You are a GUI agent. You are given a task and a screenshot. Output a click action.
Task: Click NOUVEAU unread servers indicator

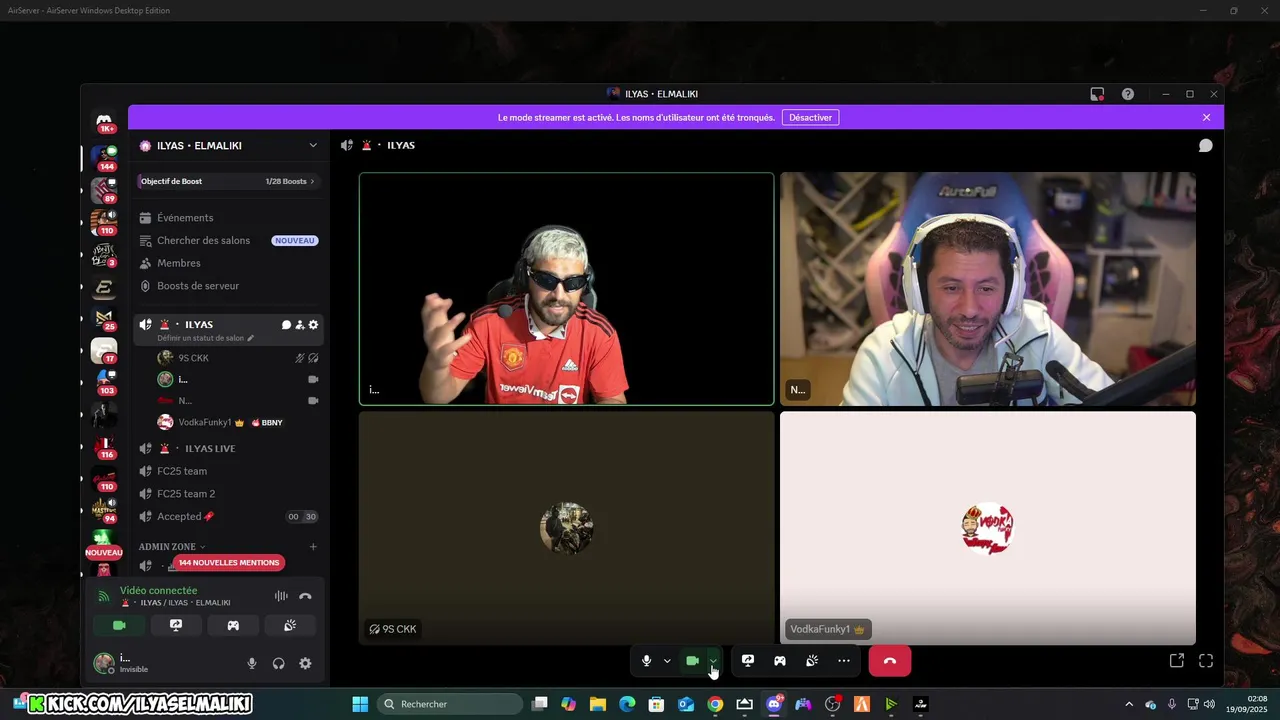pos(104,552)
